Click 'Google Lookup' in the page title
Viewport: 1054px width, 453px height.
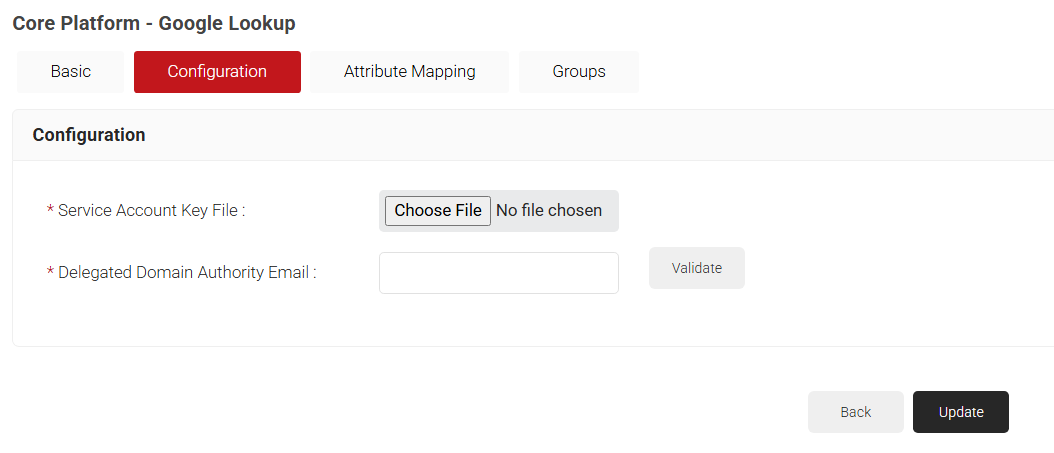point(226,22)
